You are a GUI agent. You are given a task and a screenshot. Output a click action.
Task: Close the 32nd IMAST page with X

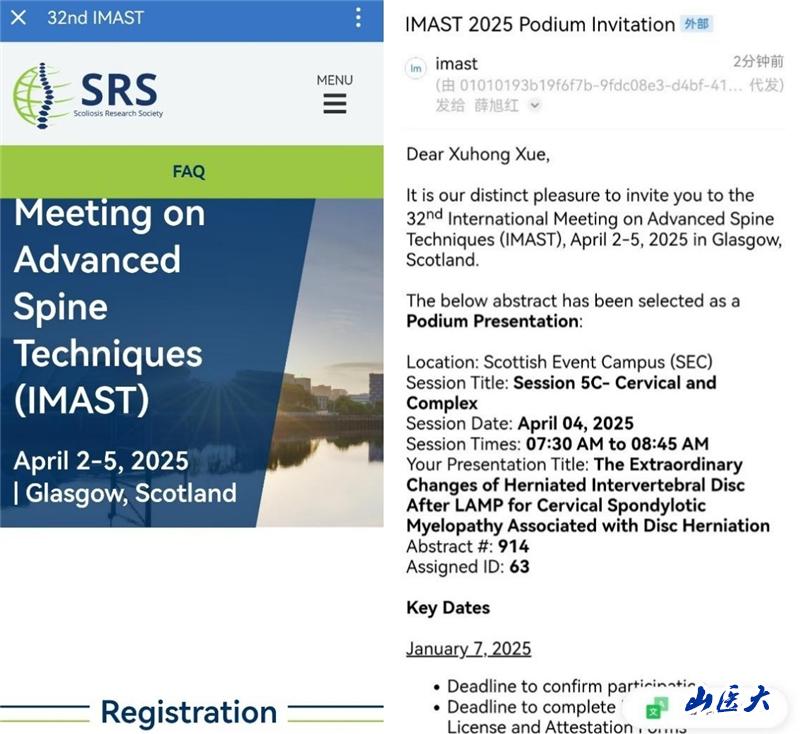[18, 18]
